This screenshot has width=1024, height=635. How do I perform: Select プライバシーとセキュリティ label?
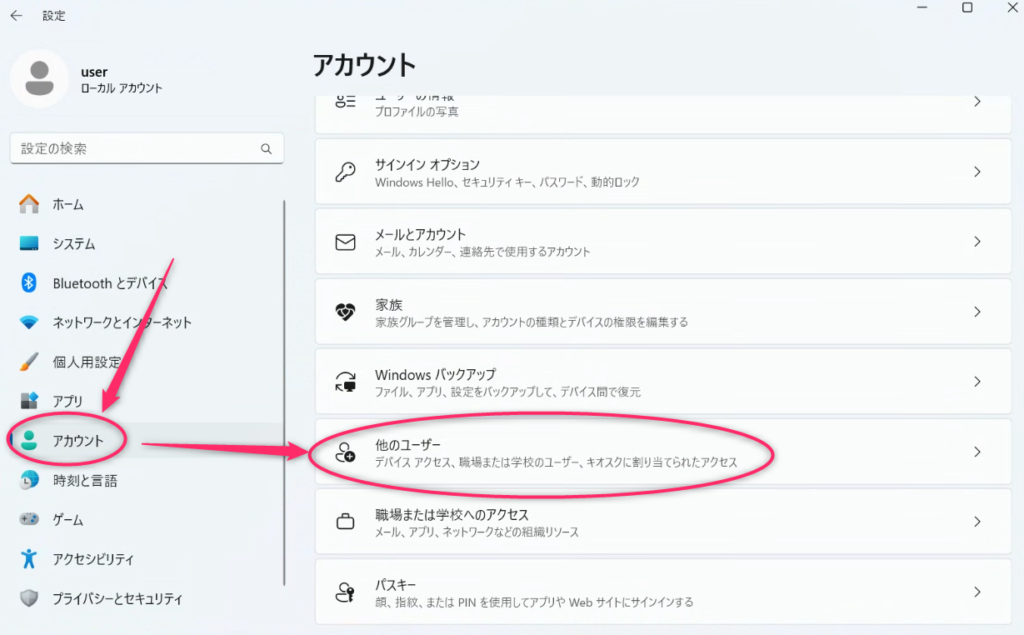(x=118, y=598)
